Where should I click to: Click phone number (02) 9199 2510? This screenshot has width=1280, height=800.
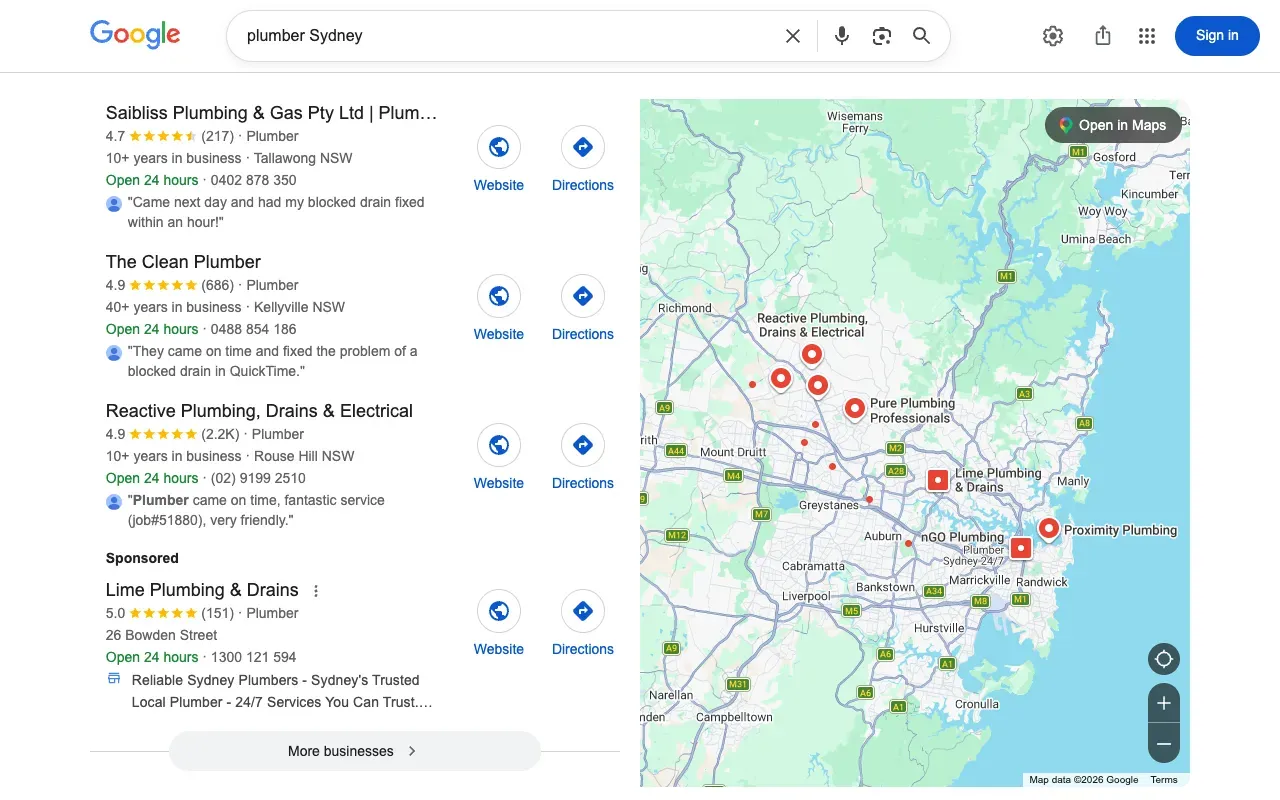(258, 478)
